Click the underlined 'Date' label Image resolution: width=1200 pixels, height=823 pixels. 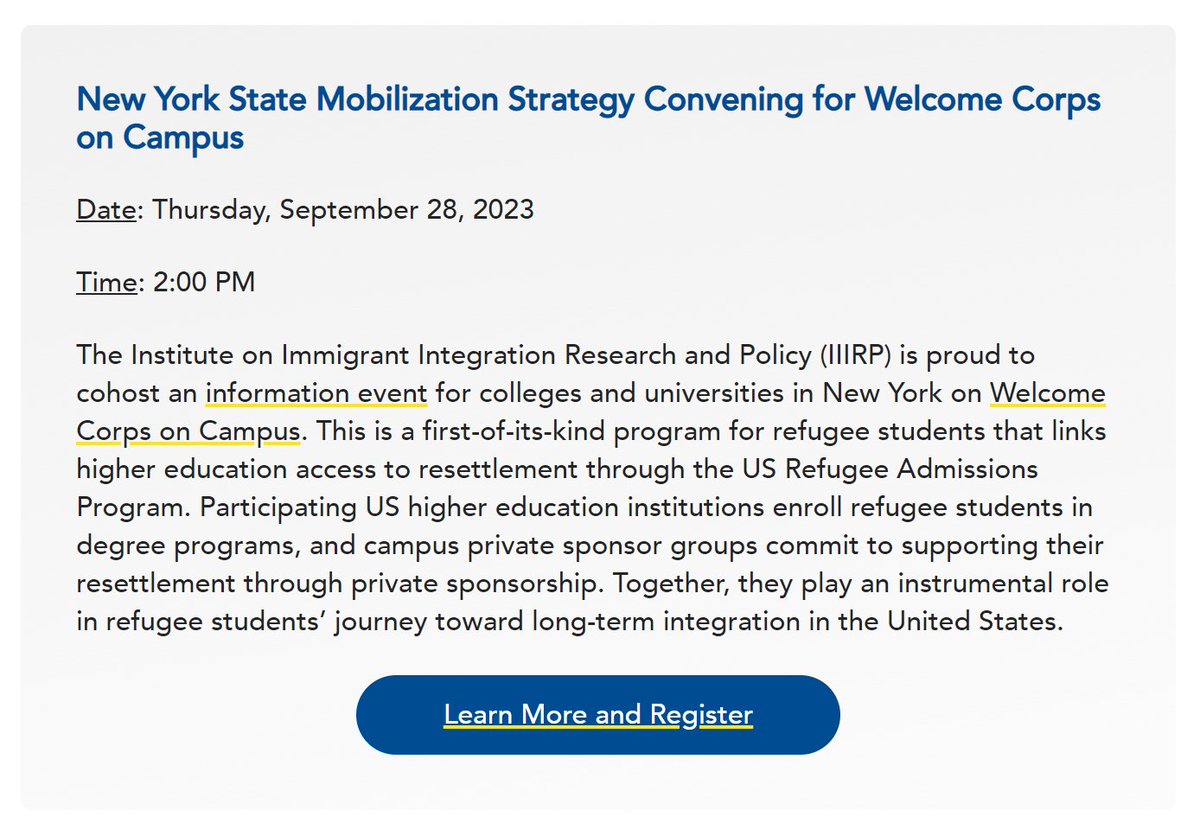[106, 210]
